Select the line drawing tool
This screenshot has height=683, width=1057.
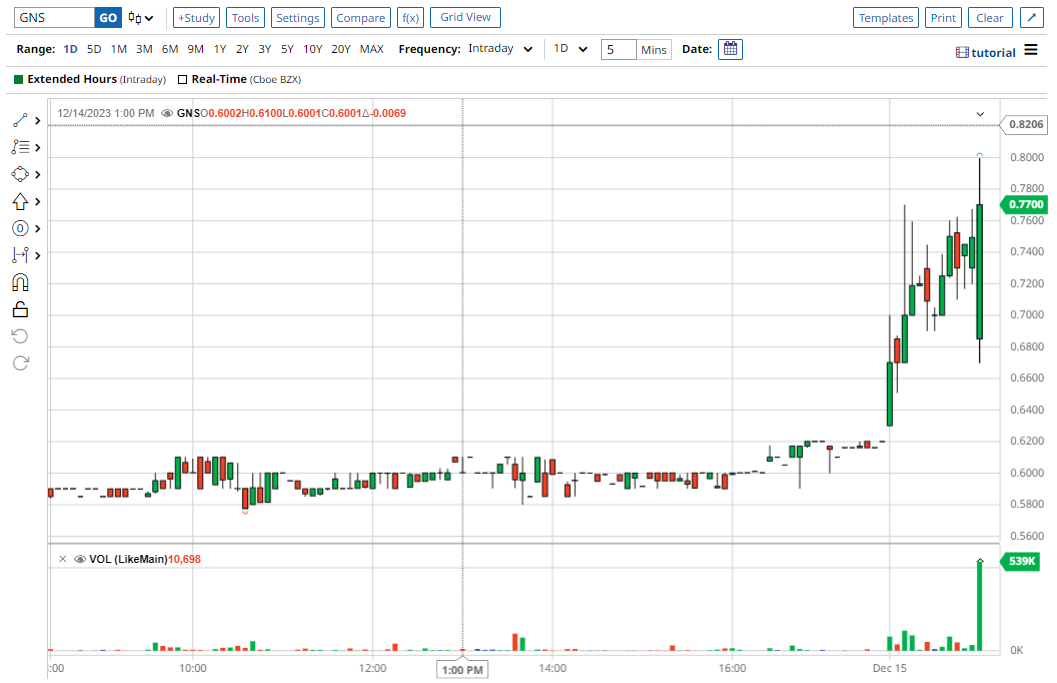coord(20,121)
